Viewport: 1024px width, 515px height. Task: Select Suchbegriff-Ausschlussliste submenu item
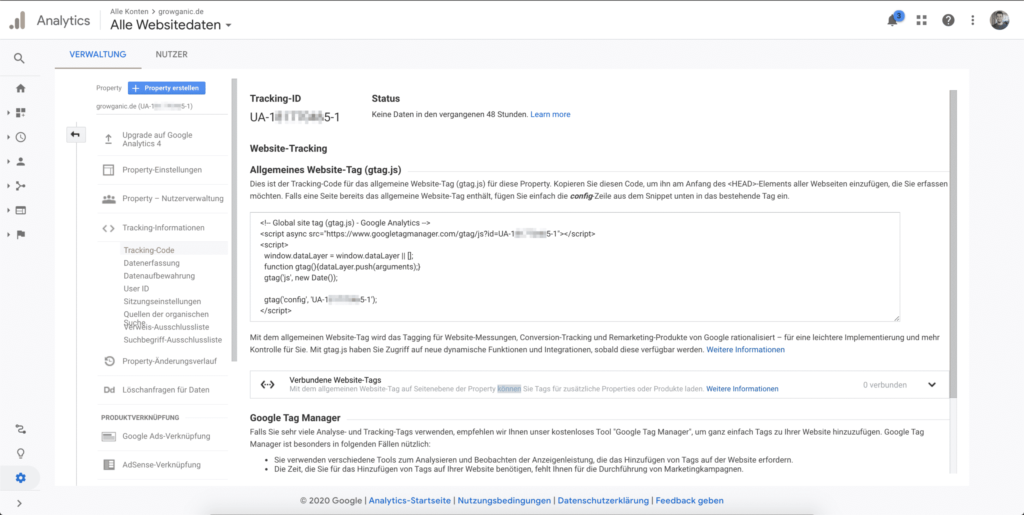click(172, 340)
